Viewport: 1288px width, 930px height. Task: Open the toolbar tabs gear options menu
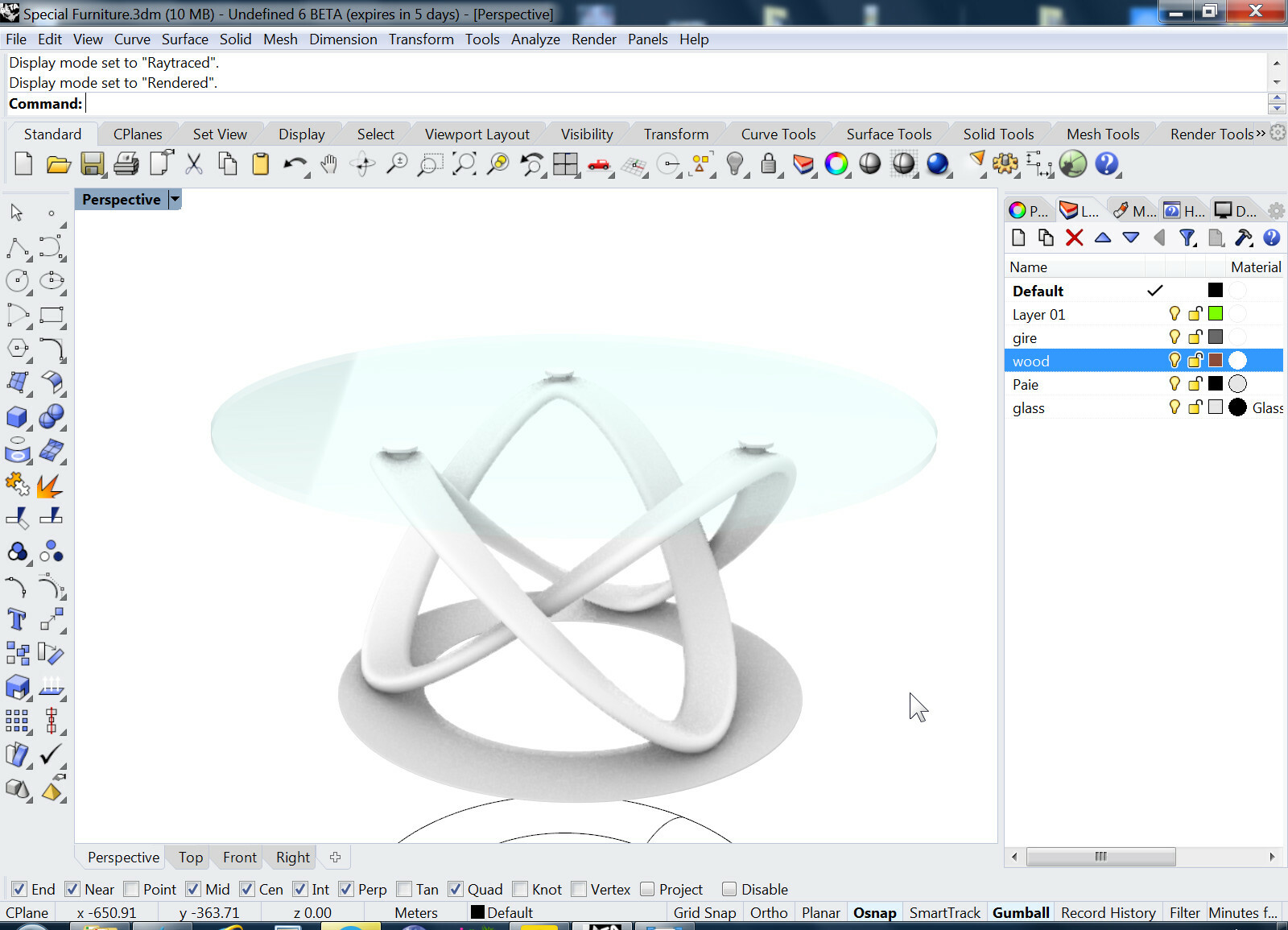coord(1278,133)
